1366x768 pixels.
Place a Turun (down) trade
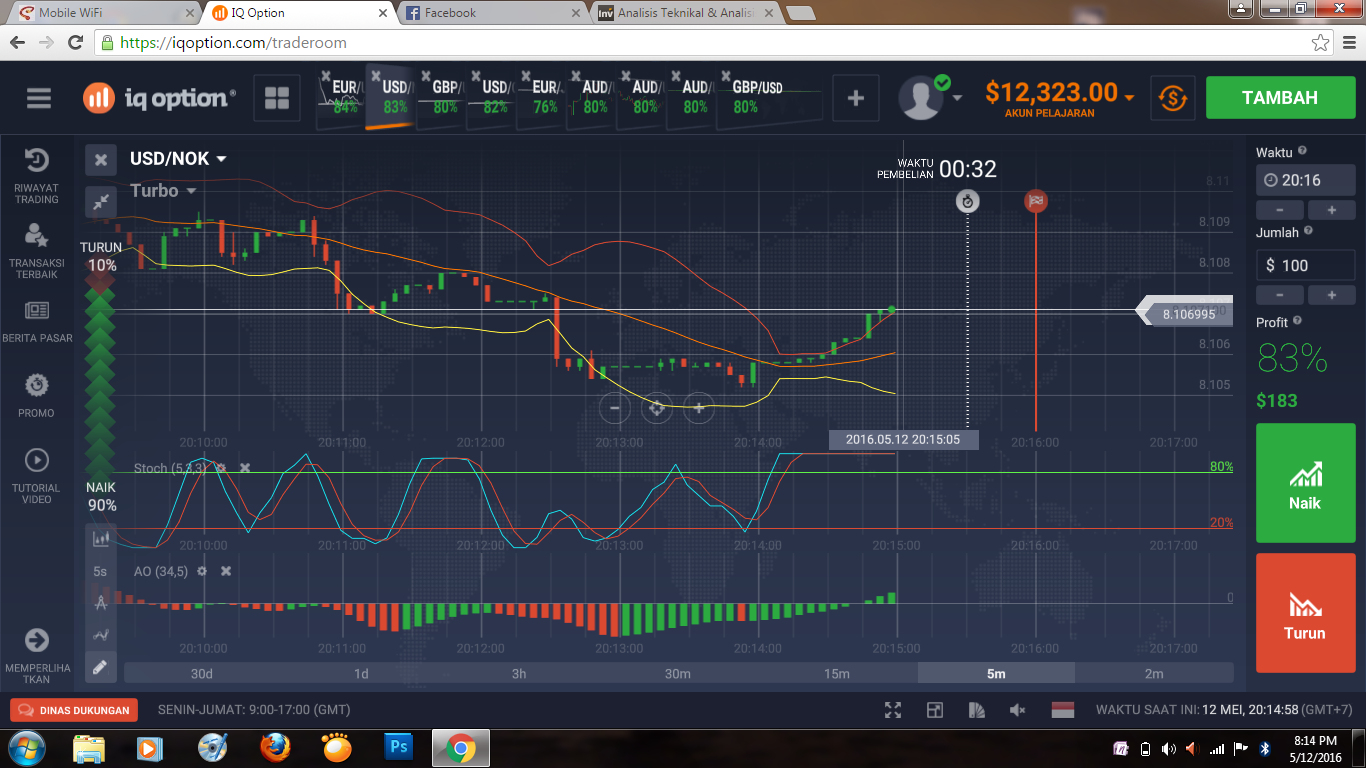(x=1305, y=613)
